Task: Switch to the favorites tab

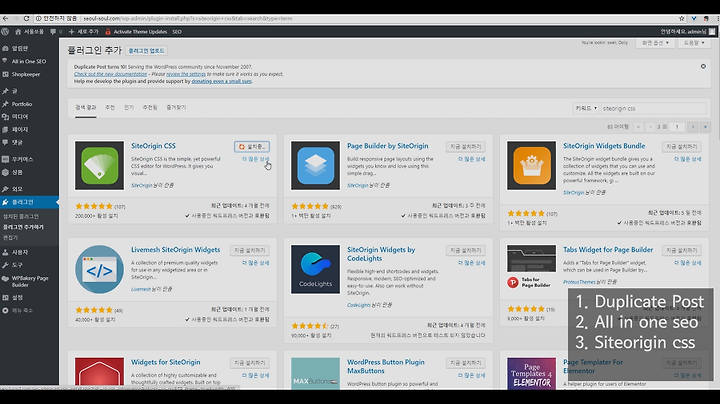Action: (x=176, y=107)
